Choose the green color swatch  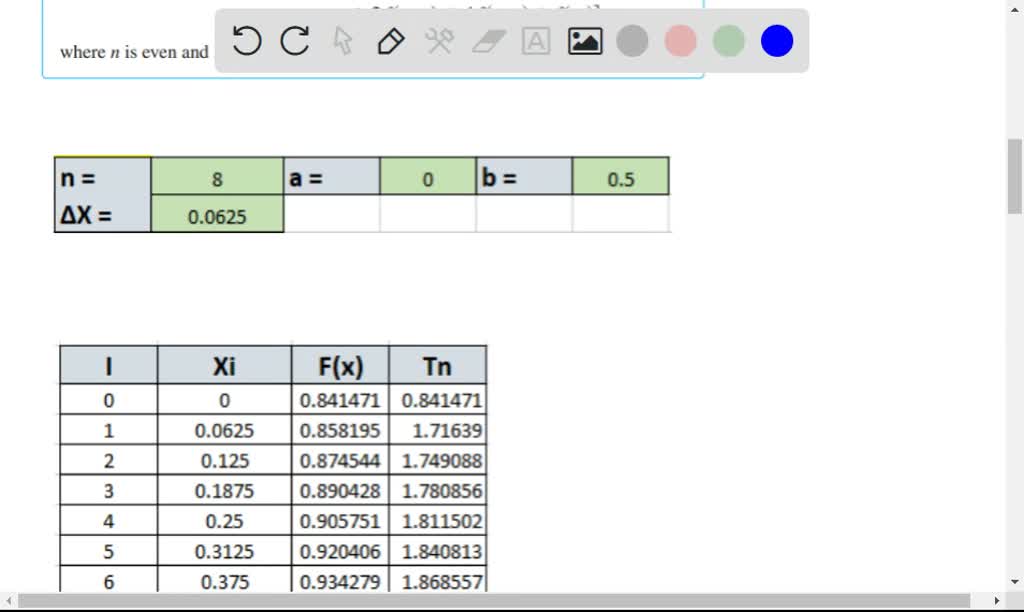728,40
